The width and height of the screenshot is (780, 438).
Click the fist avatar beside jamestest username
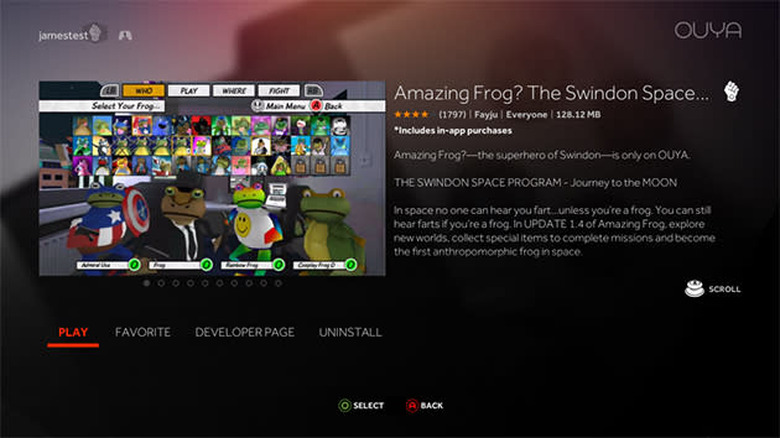pyautogui.click(x=96, y=33)
